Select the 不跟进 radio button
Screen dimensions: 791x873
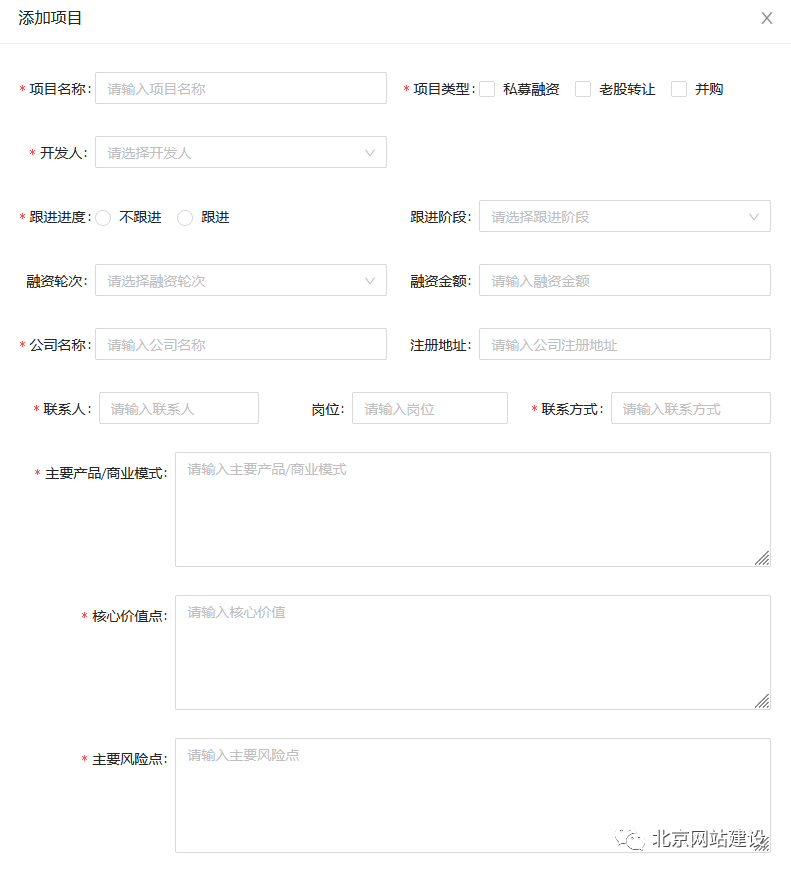point(103,218)
